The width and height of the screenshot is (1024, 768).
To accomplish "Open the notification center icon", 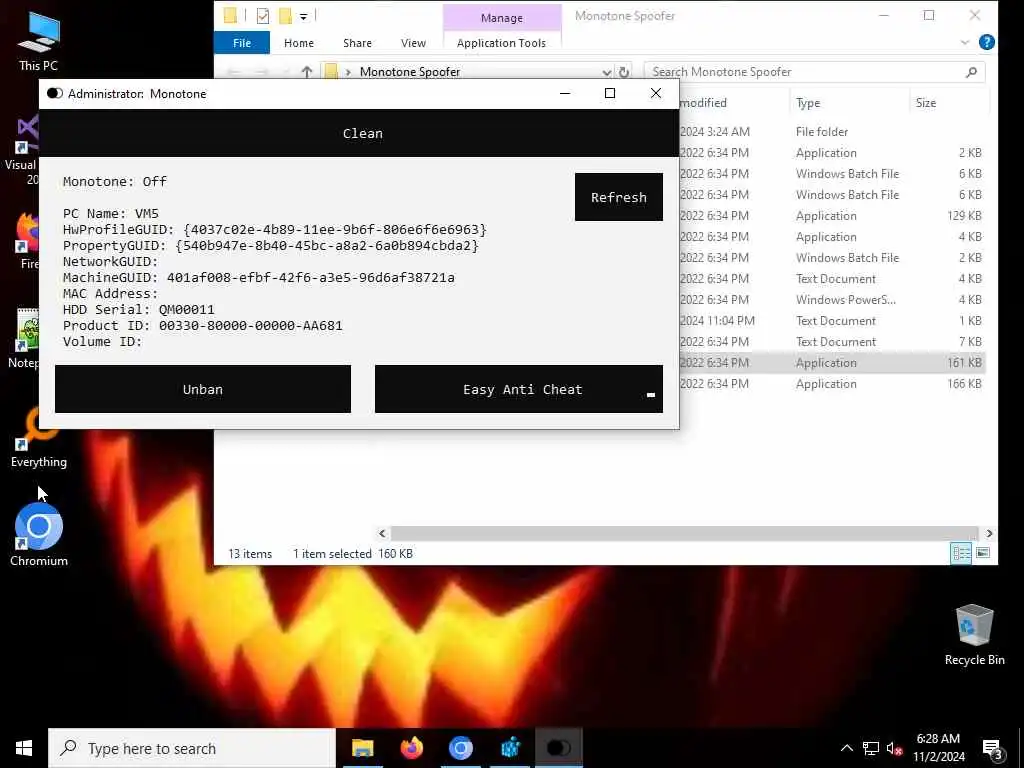I will click(x=993, y=749).
